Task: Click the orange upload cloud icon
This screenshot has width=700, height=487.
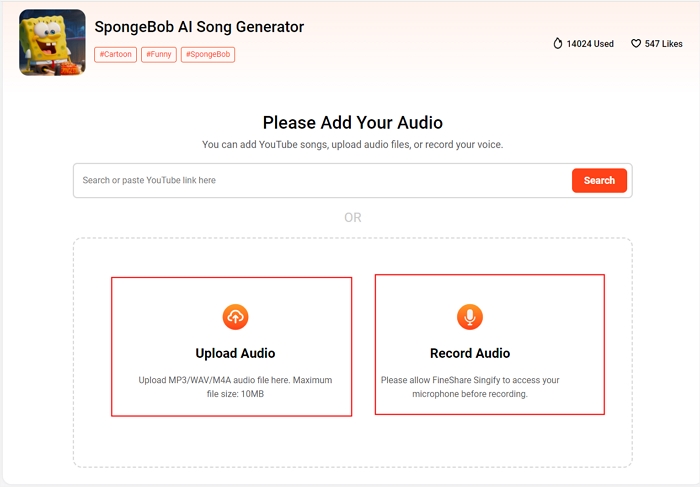Action: pos(235,317)
